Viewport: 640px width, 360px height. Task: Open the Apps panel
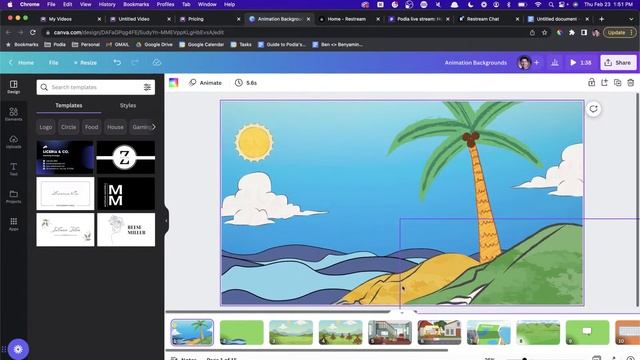pos(13,224)
